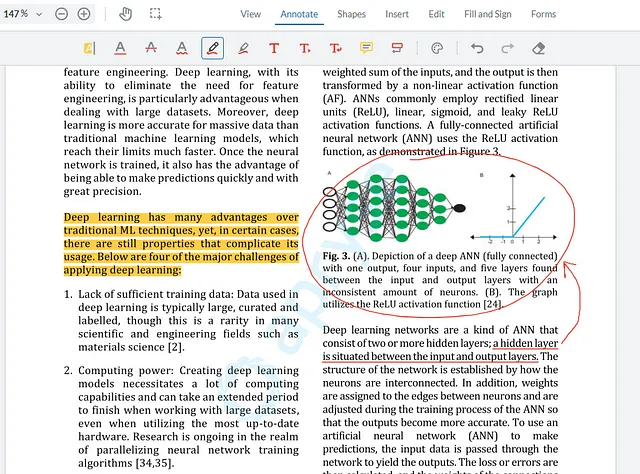Viewport: 640px width, 474px height.
Task: Select the text underline tool
Action: [x=120, y=48]
